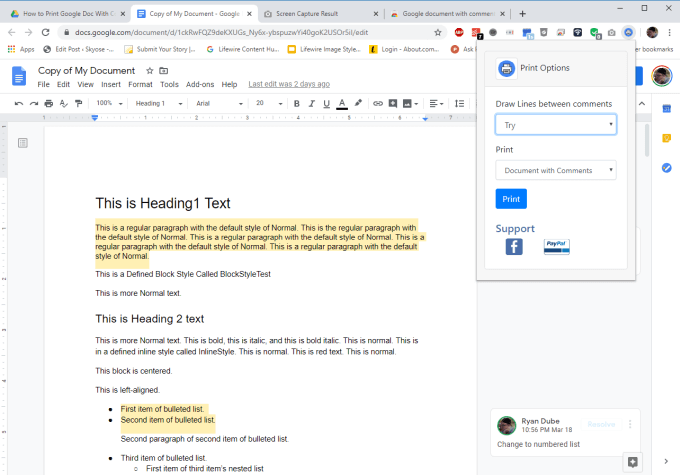Viewport: 680px width, 475px height.
Task: Select the Paint format tool
Action: click(79, 103)
